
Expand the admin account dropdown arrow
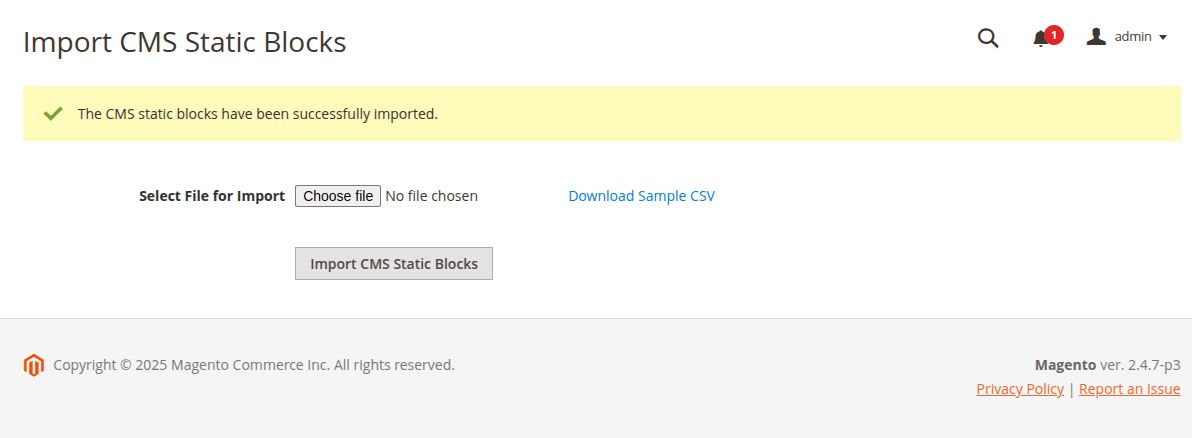1163,38
